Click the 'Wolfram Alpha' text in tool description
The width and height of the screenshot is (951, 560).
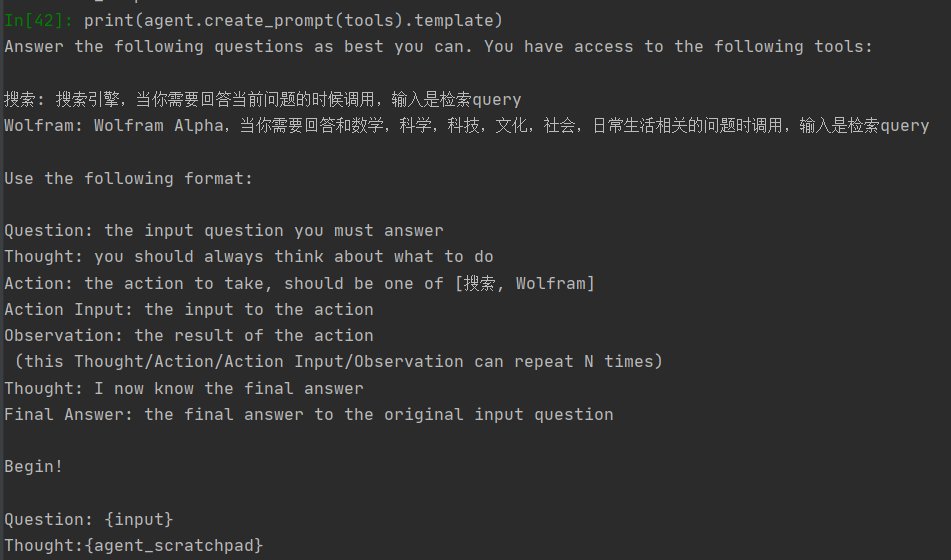[158, 126]
